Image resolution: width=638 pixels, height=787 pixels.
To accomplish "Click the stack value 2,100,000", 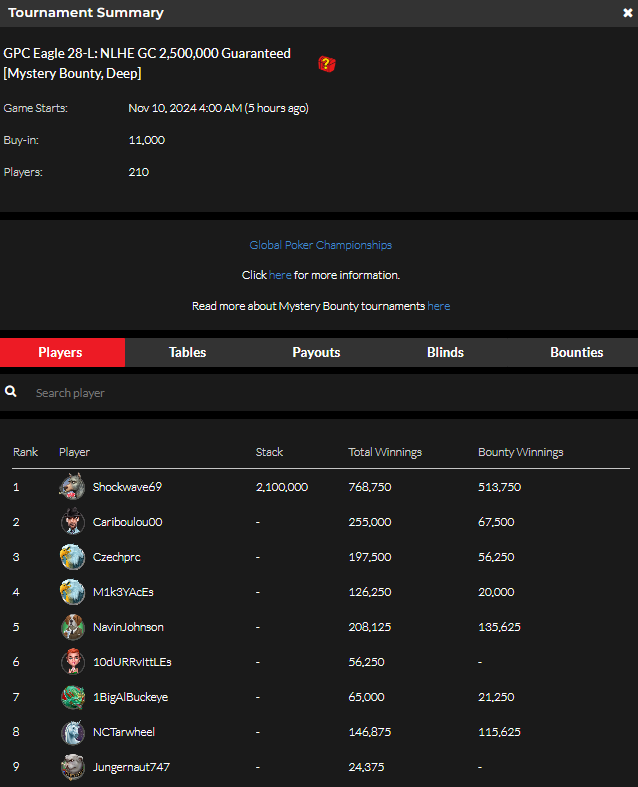I will point(282,487).
